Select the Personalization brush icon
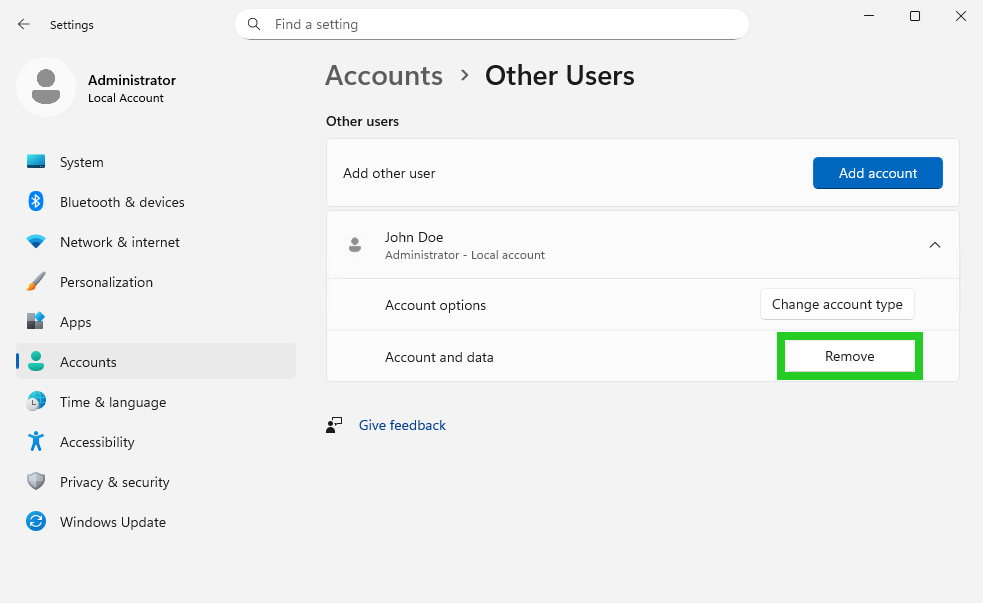Viewport: 983px width, 603px height. (x=35, y=282)
